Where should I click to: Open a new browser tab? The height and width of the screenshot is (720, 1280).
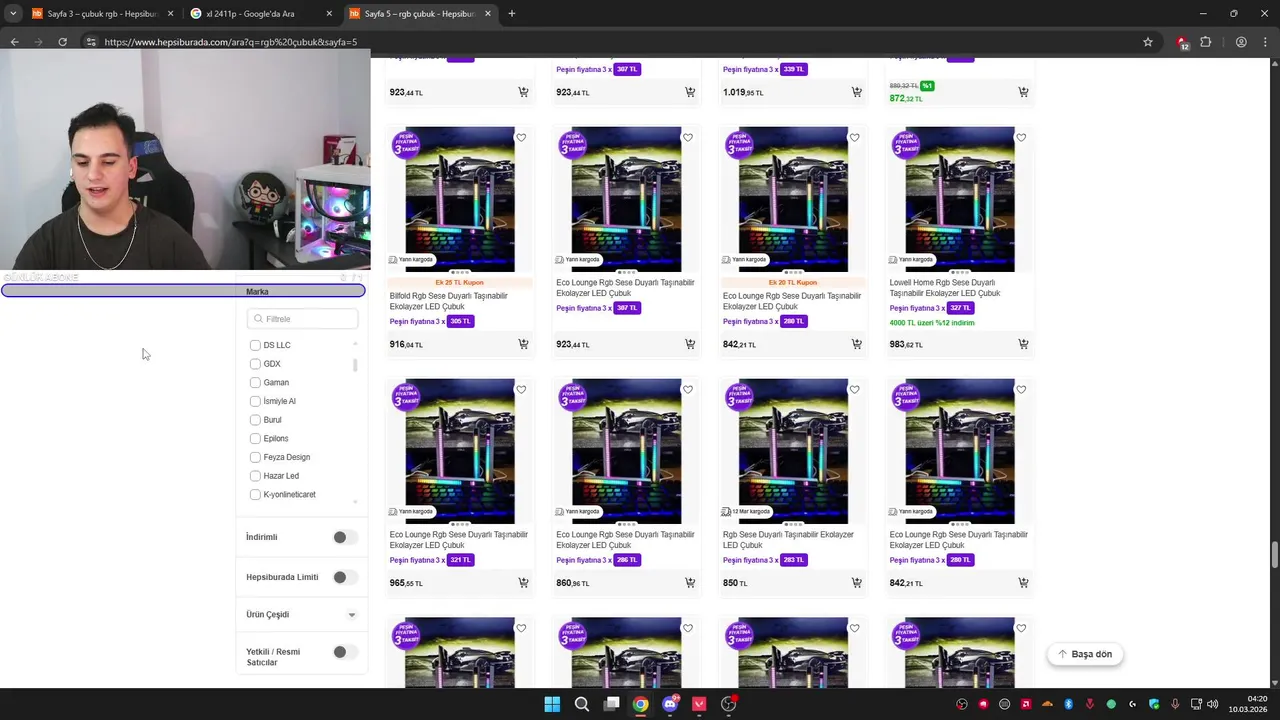pos(512,14)
